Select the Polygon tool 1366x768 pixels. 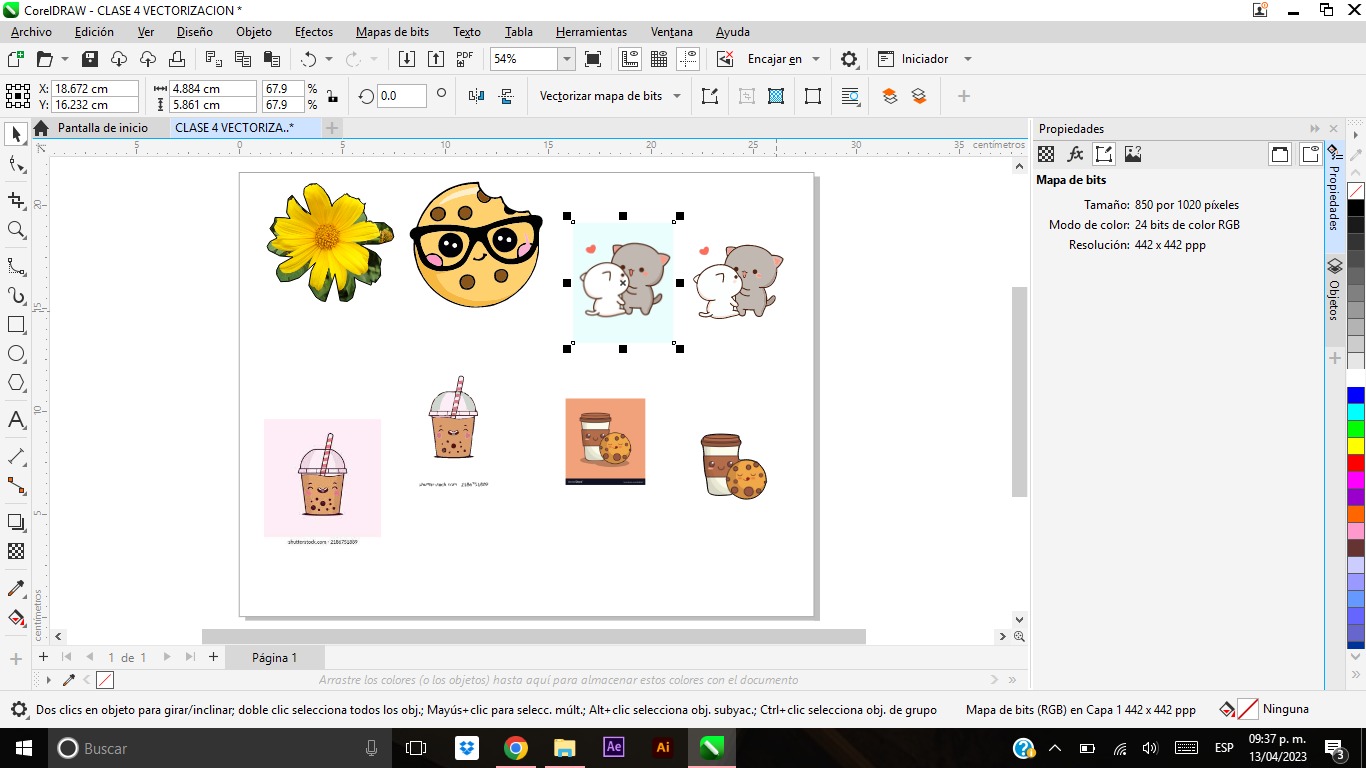pyautogui.click(x=16, y=383)
